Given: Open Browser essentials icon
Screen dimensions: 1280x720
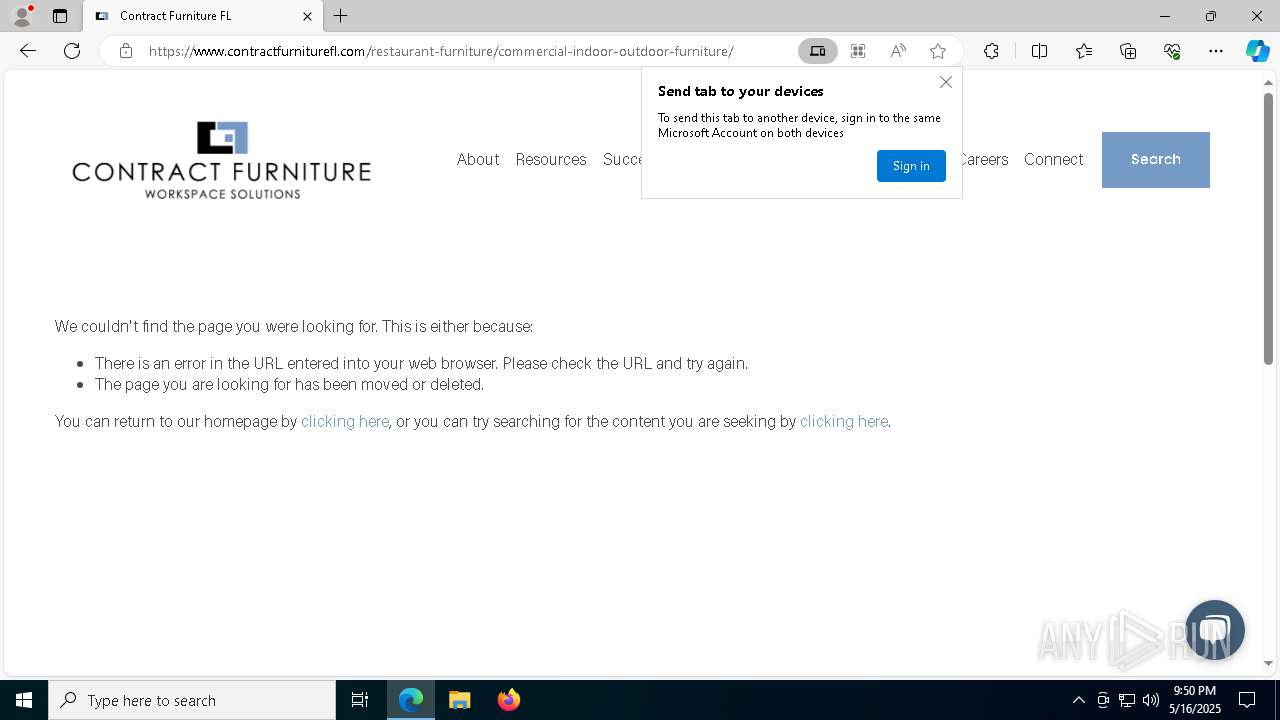Looking at the screenshot, I should click(x=1172, y=51).
